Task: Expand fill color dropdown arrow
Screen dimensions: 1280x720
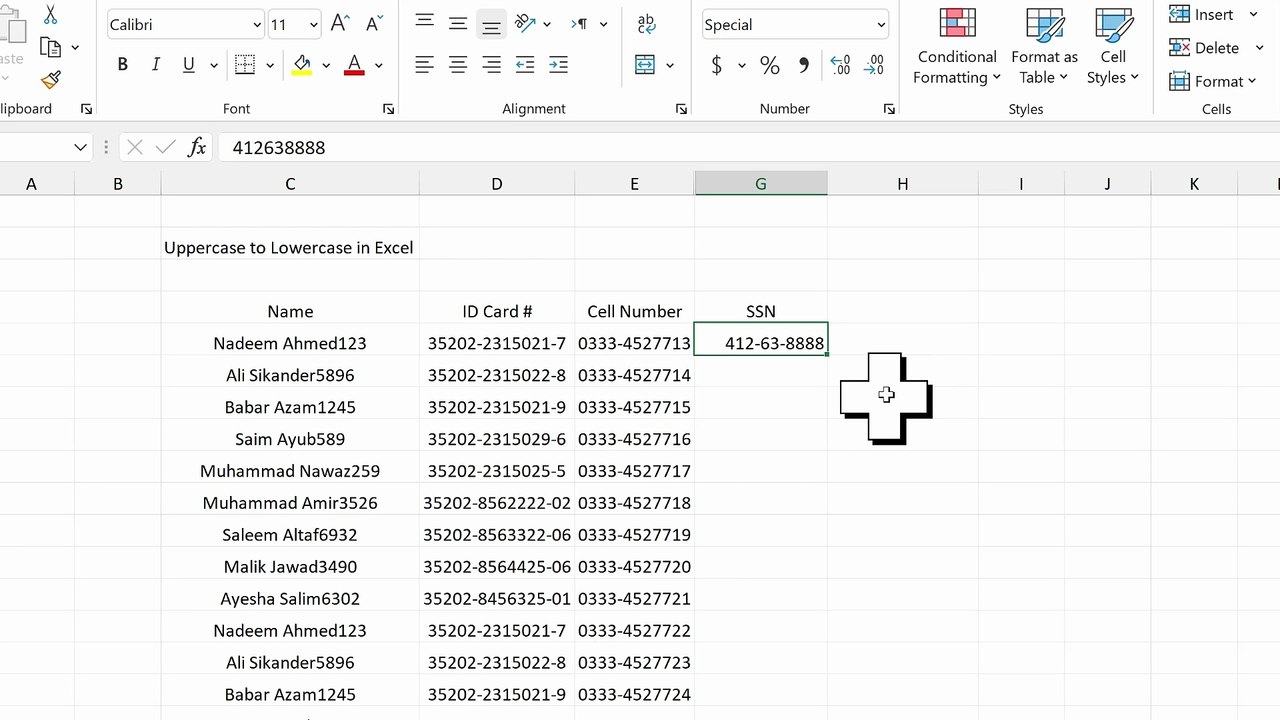Action: pyautogui.click(x=326, y=66)
